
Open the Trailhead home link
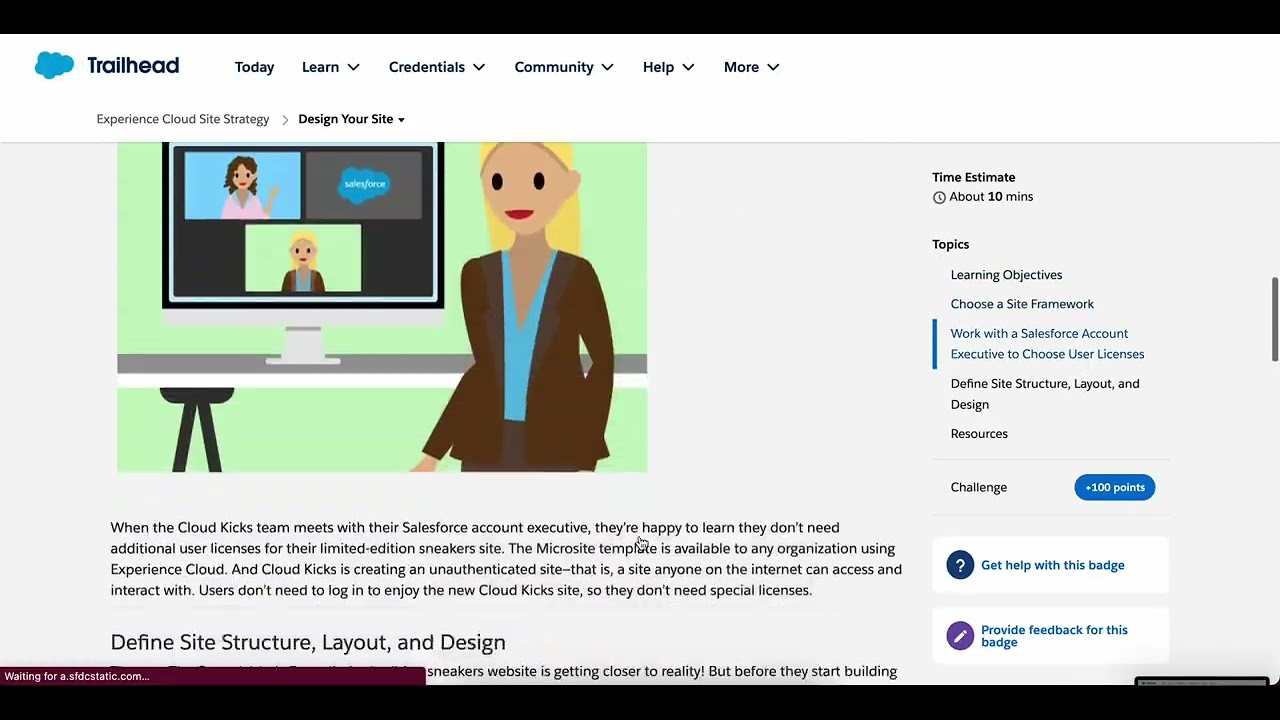(x=133, y=66)
